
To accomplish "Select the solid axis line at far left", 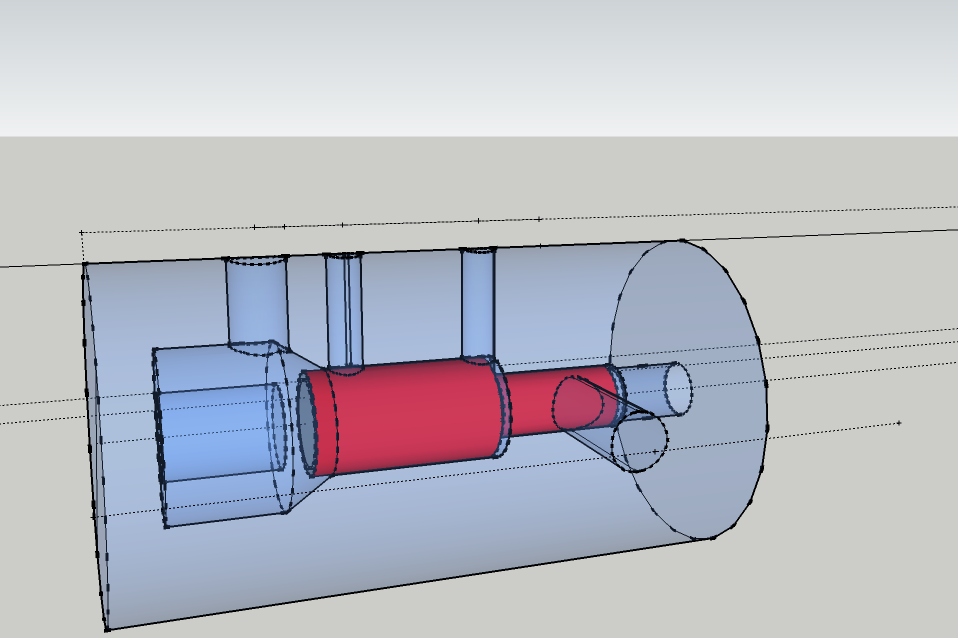I will [x=40, y=266].
